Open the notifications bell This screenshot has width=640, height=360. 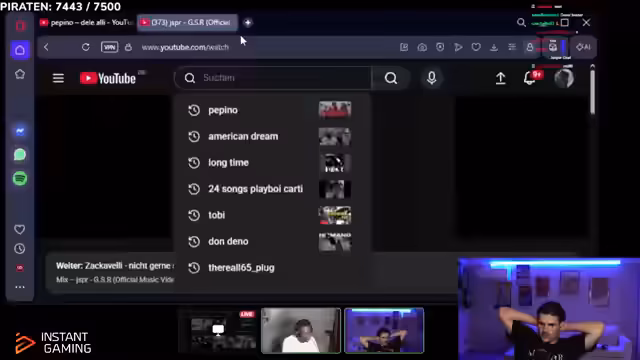(x=529, y=78)
